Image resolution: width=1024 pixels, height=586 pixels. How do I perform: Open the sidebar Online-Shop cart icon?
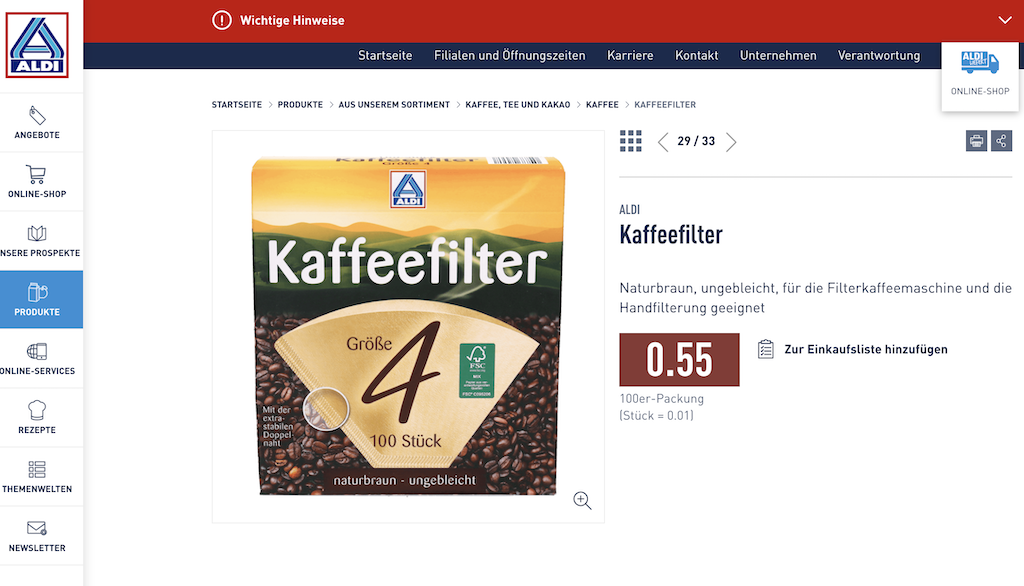tap(37, 174)
